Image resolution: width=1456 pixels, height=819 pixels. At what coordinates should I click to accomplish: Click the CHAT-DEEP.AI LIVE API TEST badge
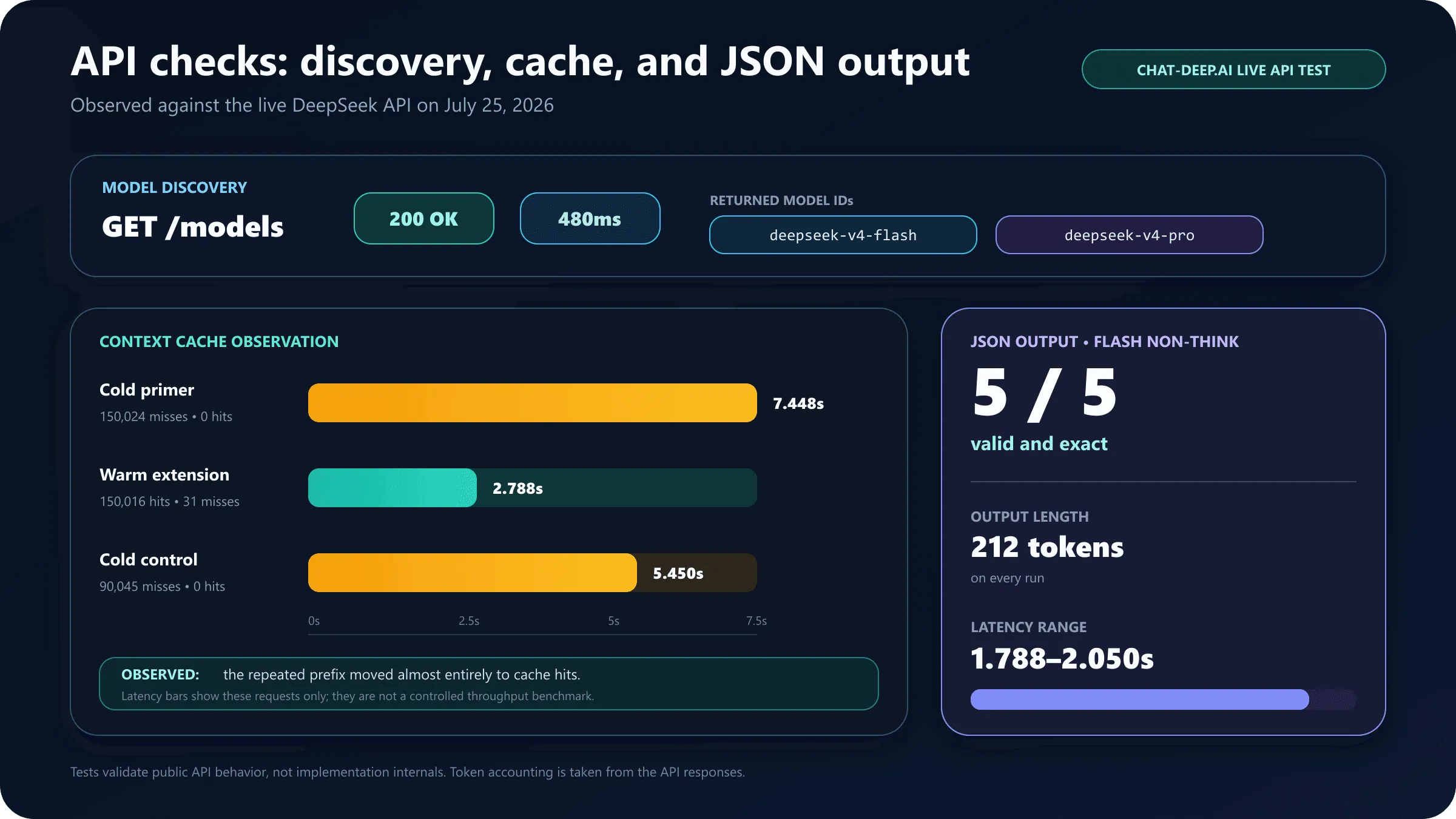pos(1233,69)
